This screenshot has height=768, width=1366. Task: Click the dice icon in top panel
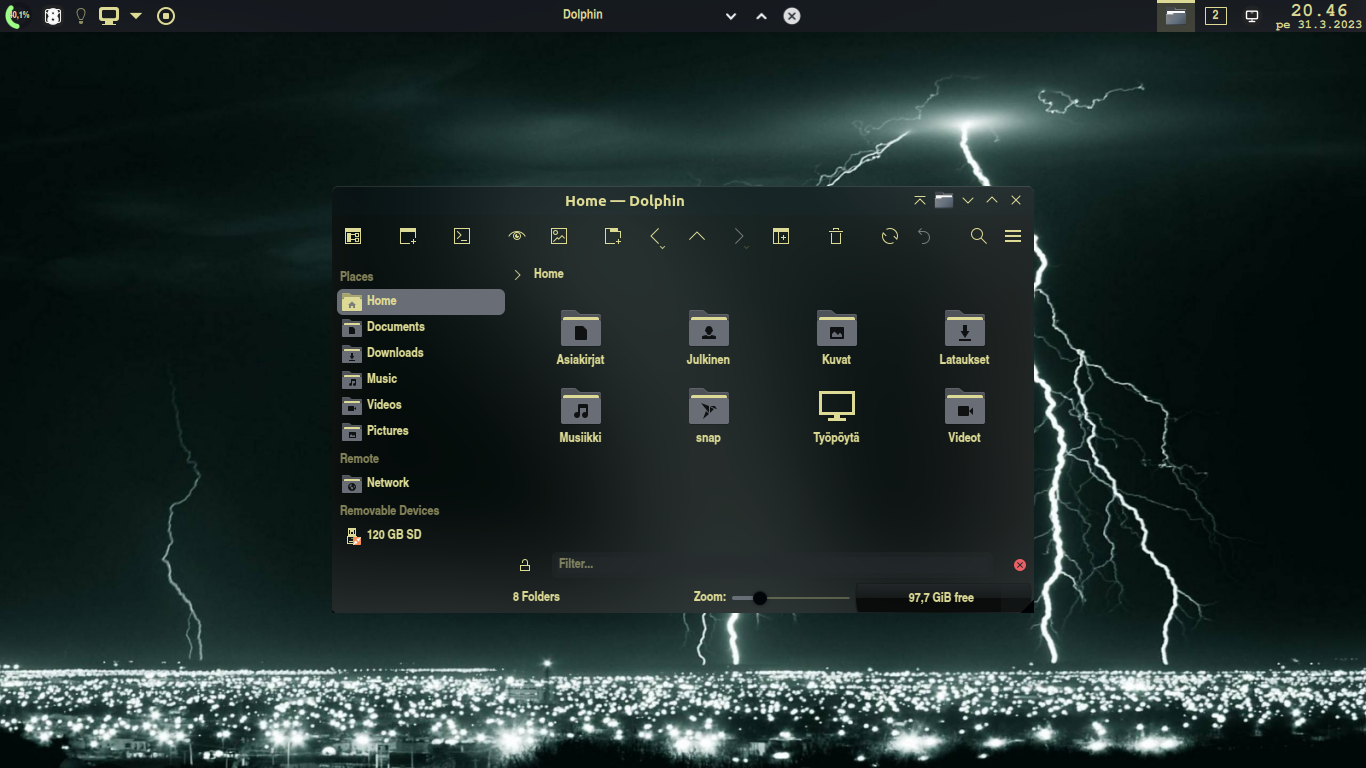click(53, 16)
